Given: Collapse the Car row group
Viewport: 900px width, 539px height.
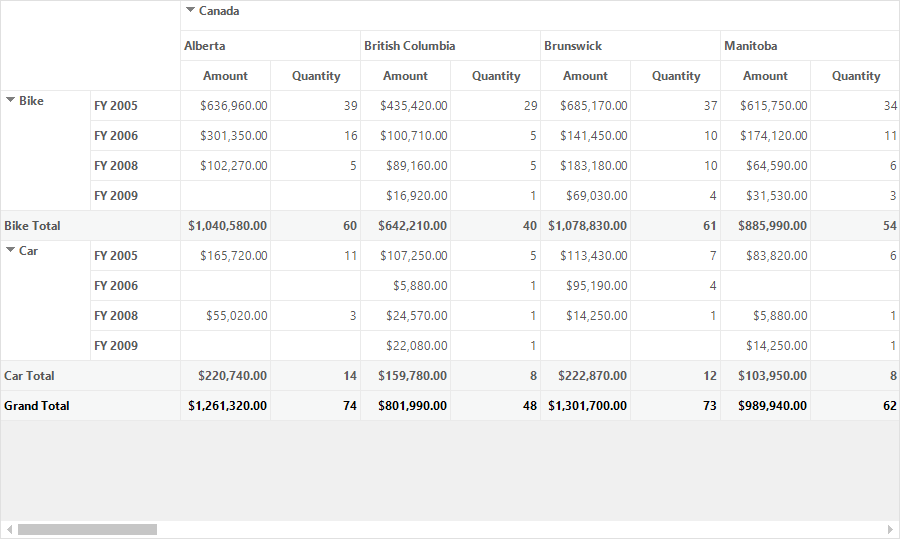Looking at the screenshot, I should [x=10, y=250].
